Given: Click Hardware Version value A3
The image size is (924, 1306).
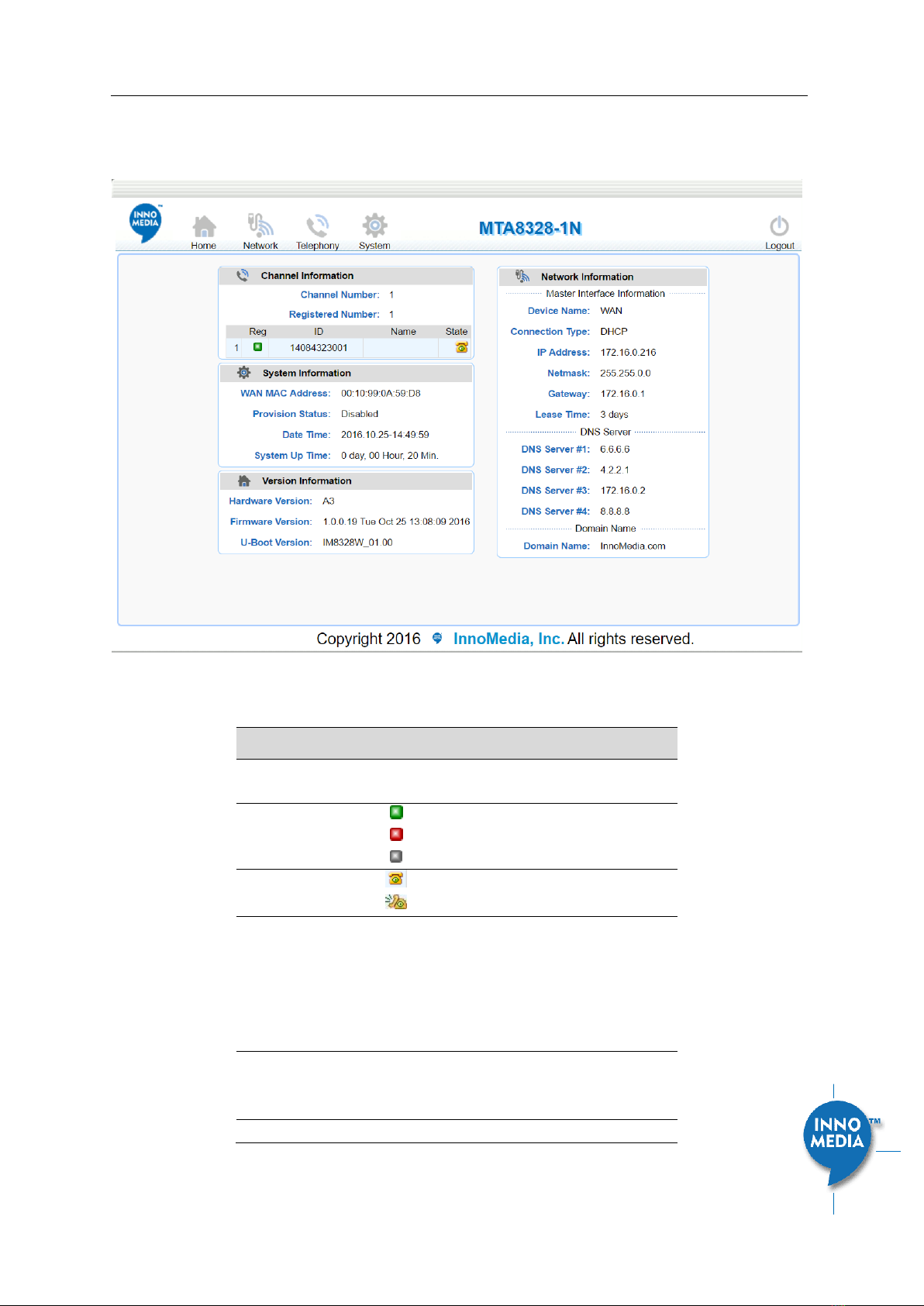Looking at the screenshot, I should (x=329, y=501).
